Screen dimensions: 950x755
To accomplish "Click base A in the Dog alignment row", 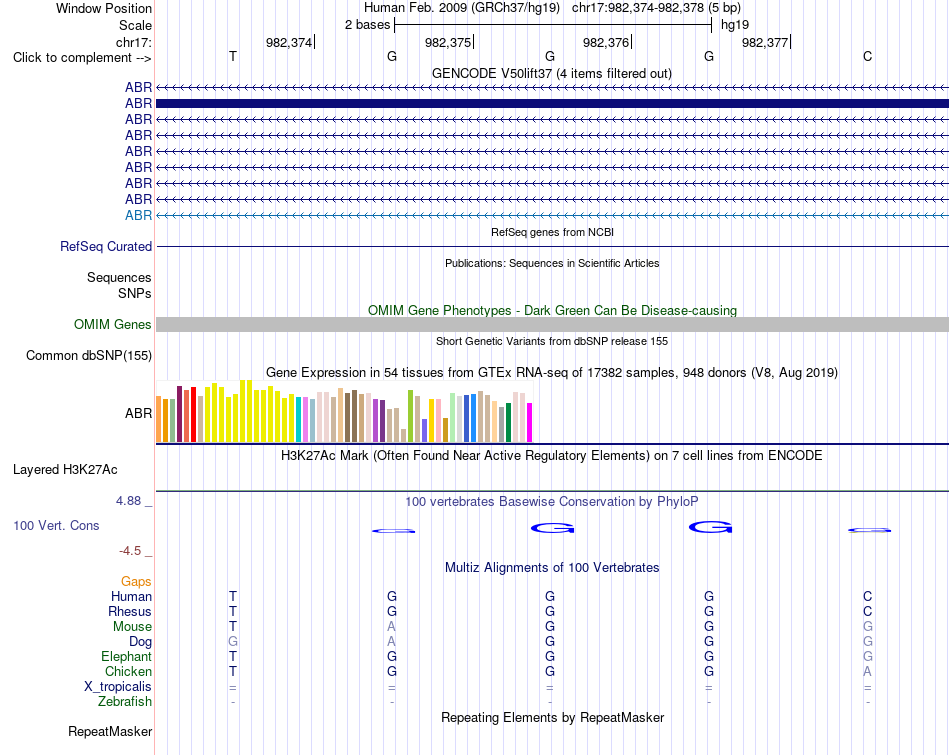I will tap(391, 642).
